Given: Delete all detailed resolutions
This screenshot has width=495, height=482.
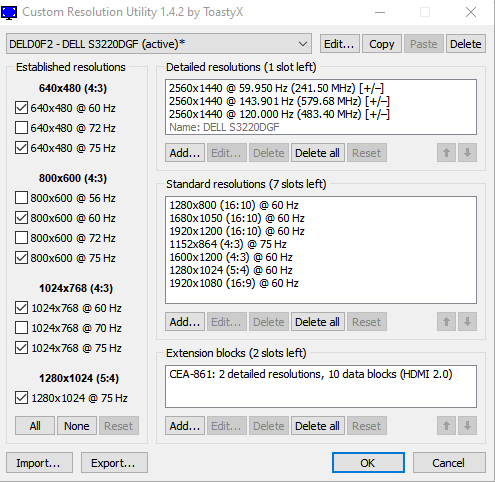Looking at the screenshot, I should pos(318,153).
